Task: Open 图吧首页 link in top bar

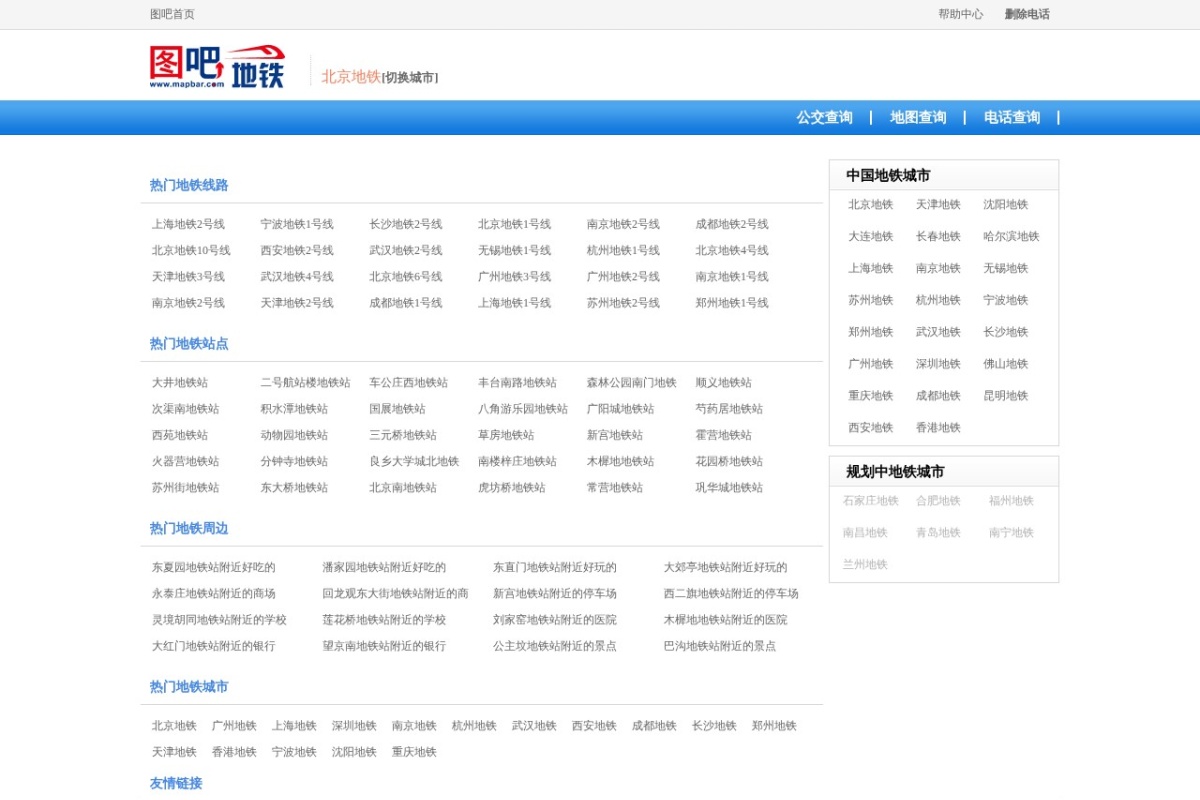Action: click(172, 14)
